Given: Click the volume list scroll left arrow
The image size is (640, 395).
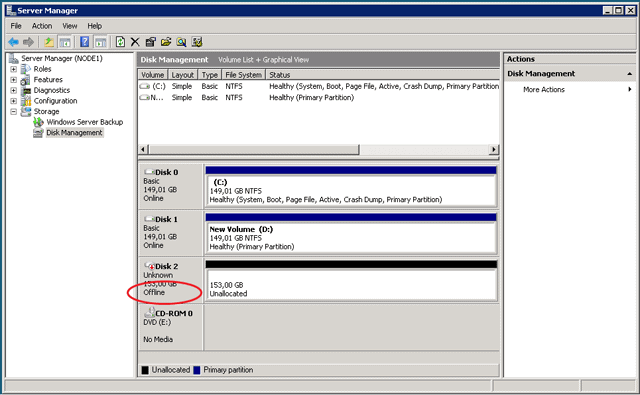Looking at the screenshot, I should click(x=143, y=149).
